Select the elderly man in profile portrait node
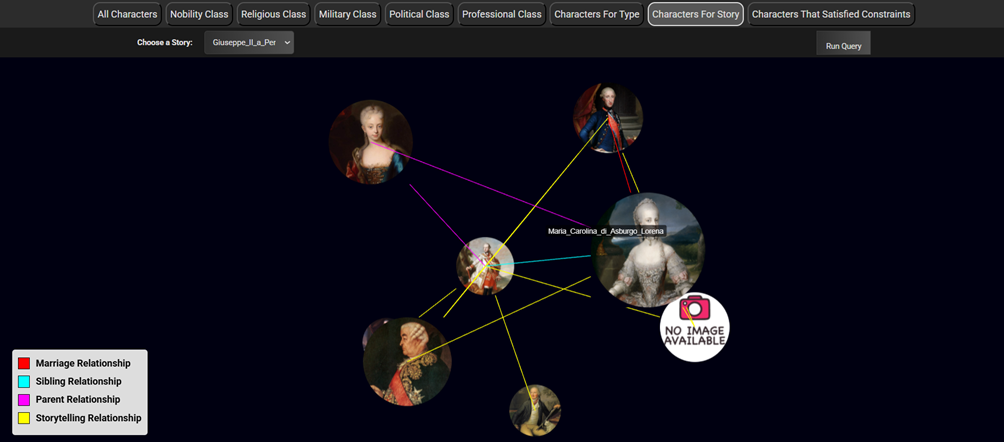The height and width of the screenshot is (442, 1004). coord(407,361)
